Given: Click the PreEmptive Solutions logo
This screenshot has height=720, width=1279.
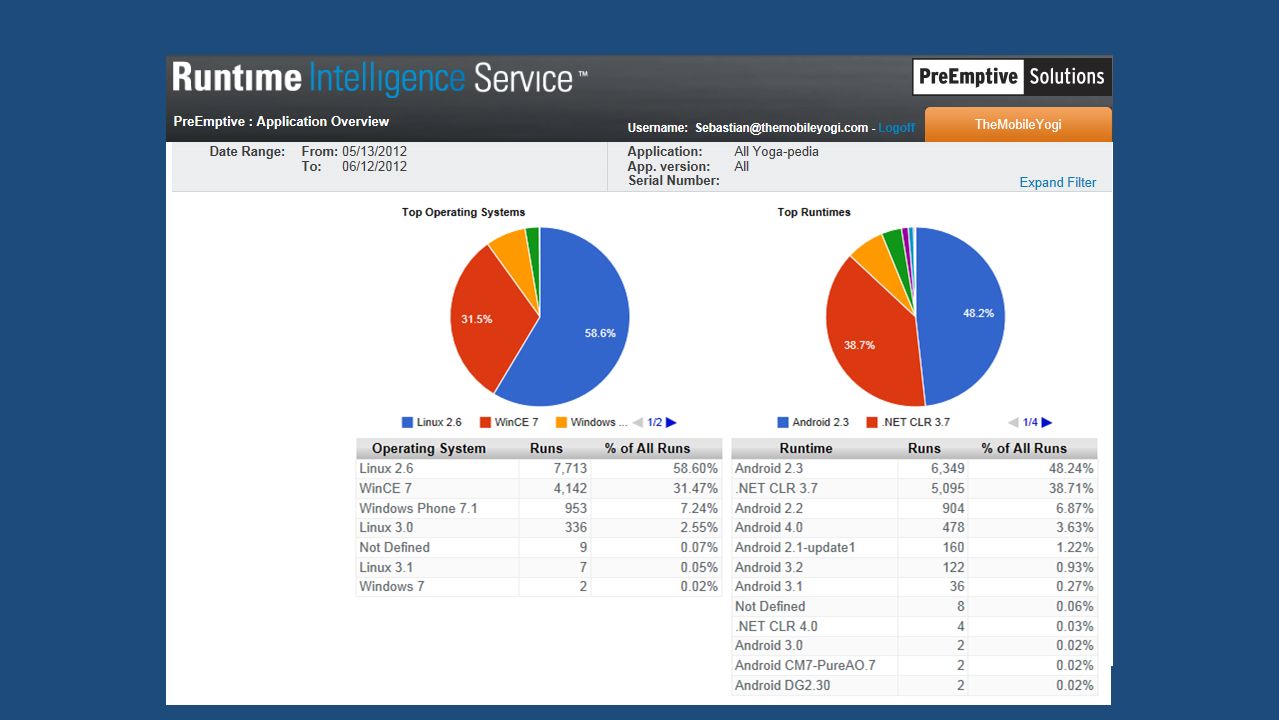Looking at the screenshot, I should (x=1011, y=76).
